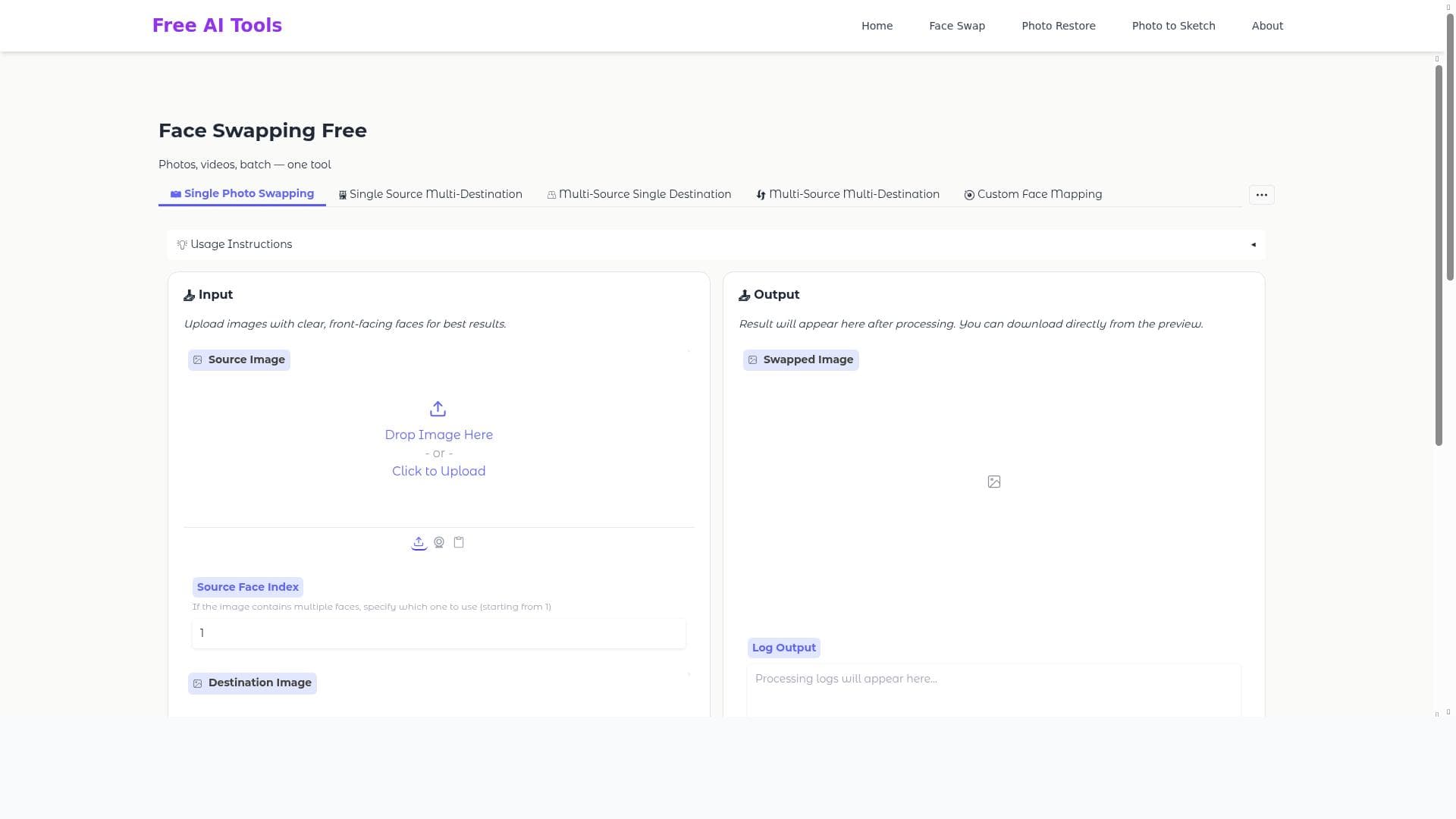This screenshot has width=1456, height=819.
Task: Open the three-dots overflow tabs menu
Action: (1261, 195)
